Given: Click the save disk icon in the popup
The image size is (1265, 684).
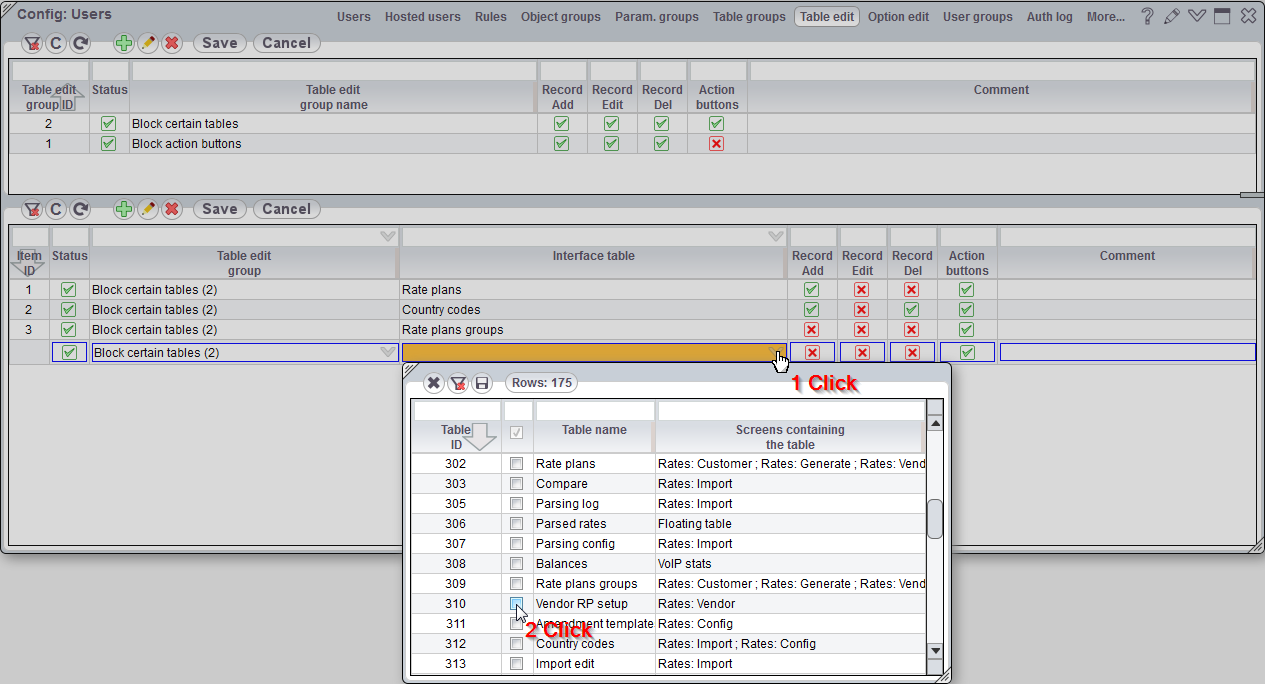Looking at the screenshot, I should (483, 383).
